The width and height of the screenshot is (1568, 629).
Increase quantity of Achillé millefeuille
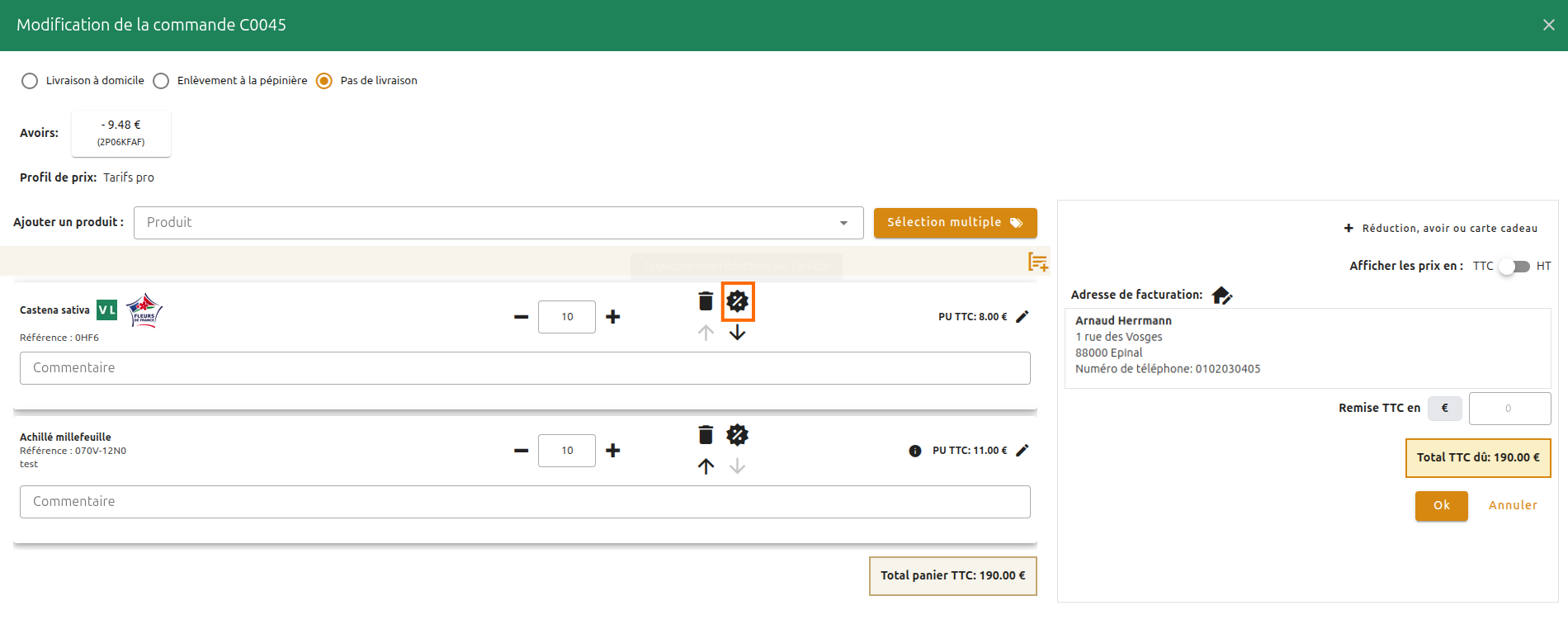tap(613, 451)
